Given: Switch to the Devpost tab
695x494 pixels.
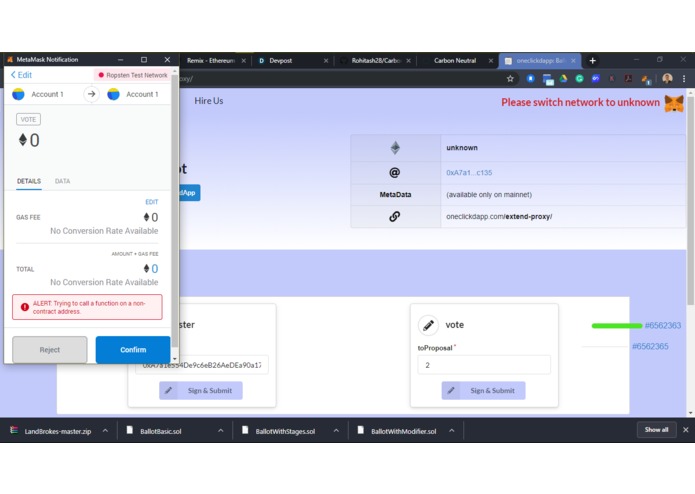Looking at the screenshot, I should pos(281,61).
